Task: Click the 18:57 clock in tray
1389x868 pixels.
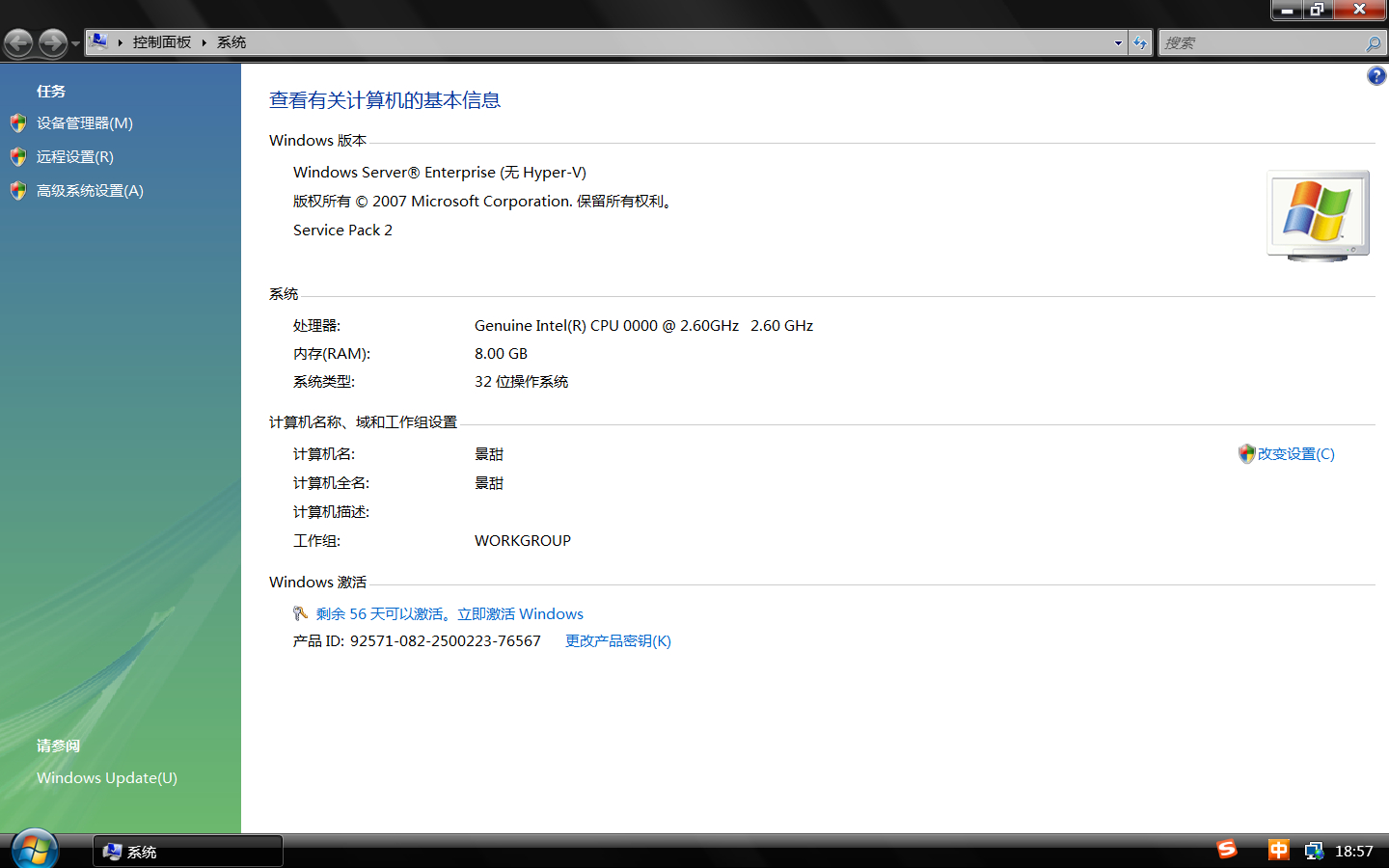Action: (x=1354, y=852)
